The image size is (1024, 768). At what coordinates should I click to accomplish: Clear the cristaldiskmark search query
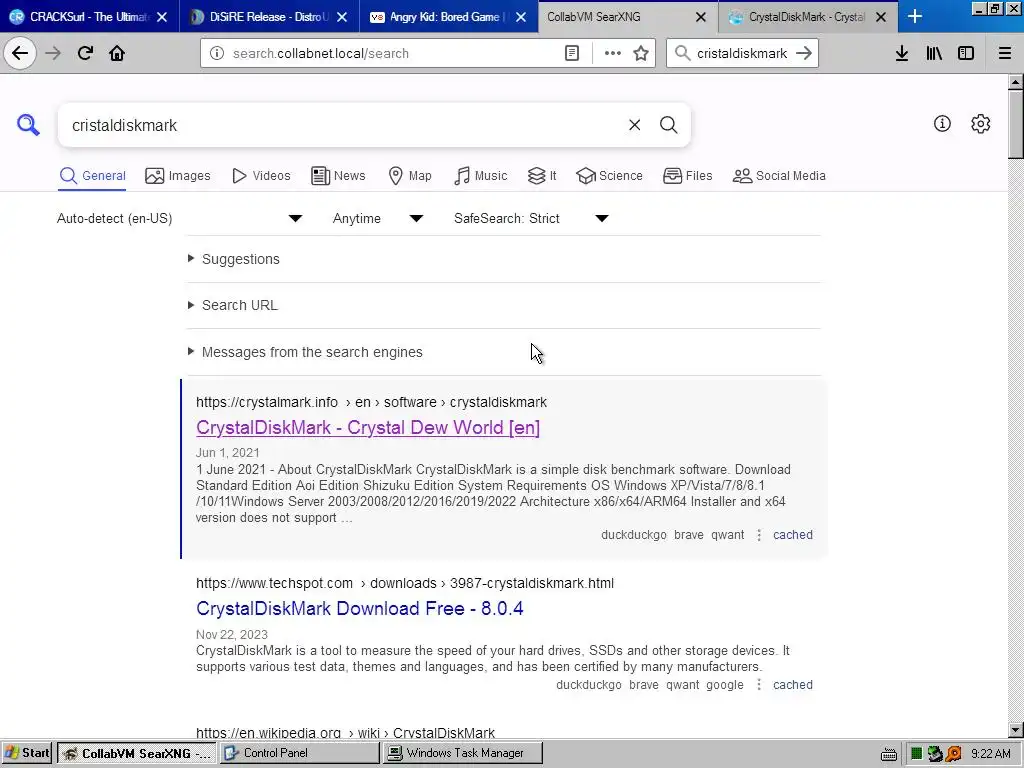pyautogui.click(x=634, y=125)
